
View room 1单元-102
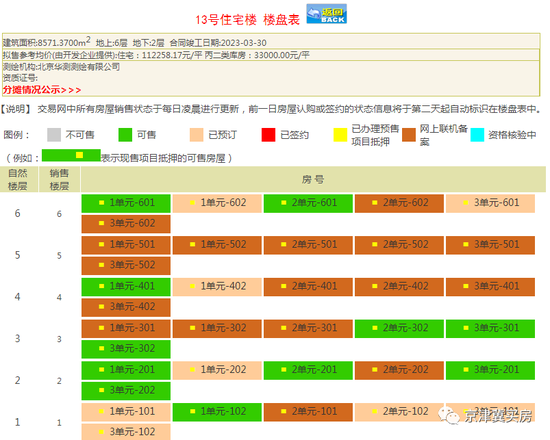click(x=217, y=412)
